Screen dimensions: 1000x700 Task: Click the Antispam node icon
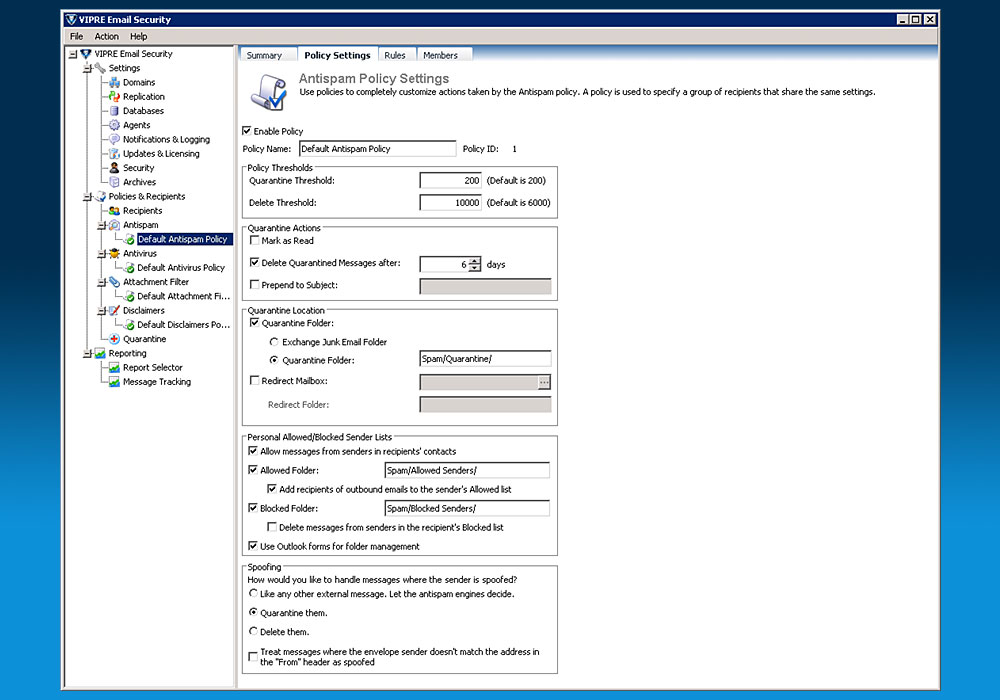pyautogui.click(x=114, y=225)
